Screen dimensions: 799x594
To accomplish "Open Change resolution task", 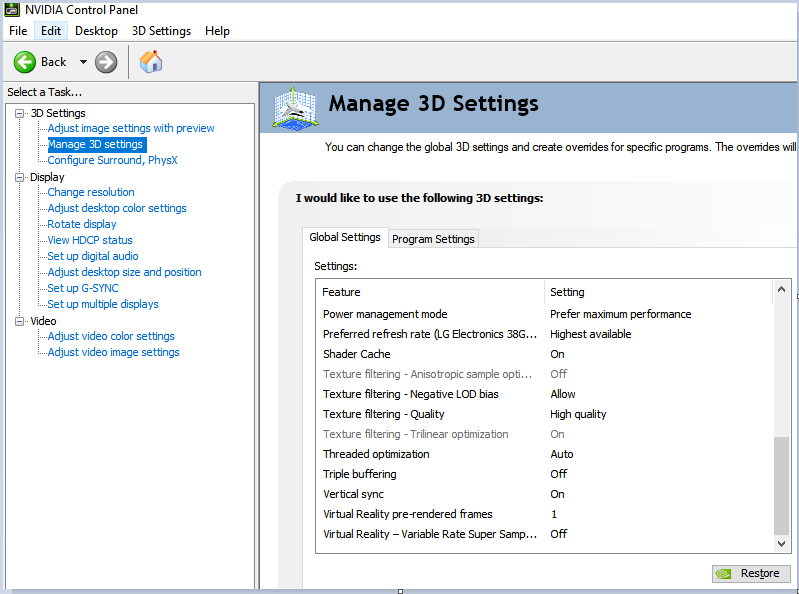I will [x=91, y=193].
